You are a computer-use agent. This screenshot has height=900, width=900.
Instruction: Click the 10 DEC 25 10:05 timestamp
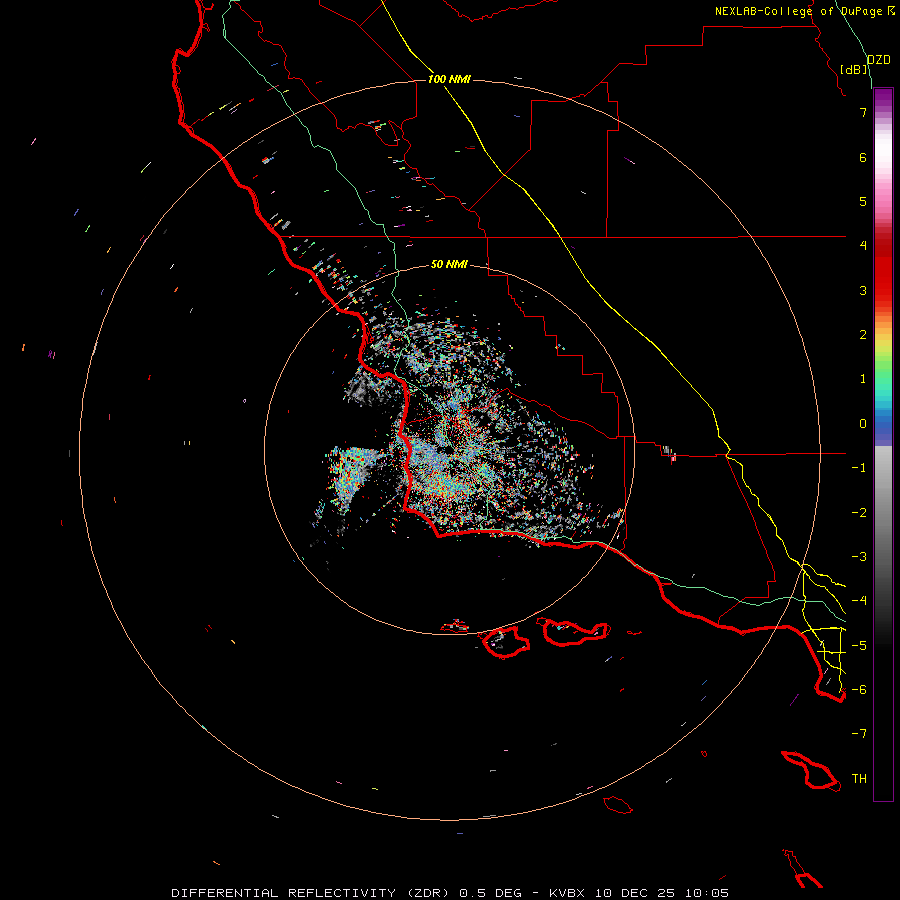coord(662,893)
